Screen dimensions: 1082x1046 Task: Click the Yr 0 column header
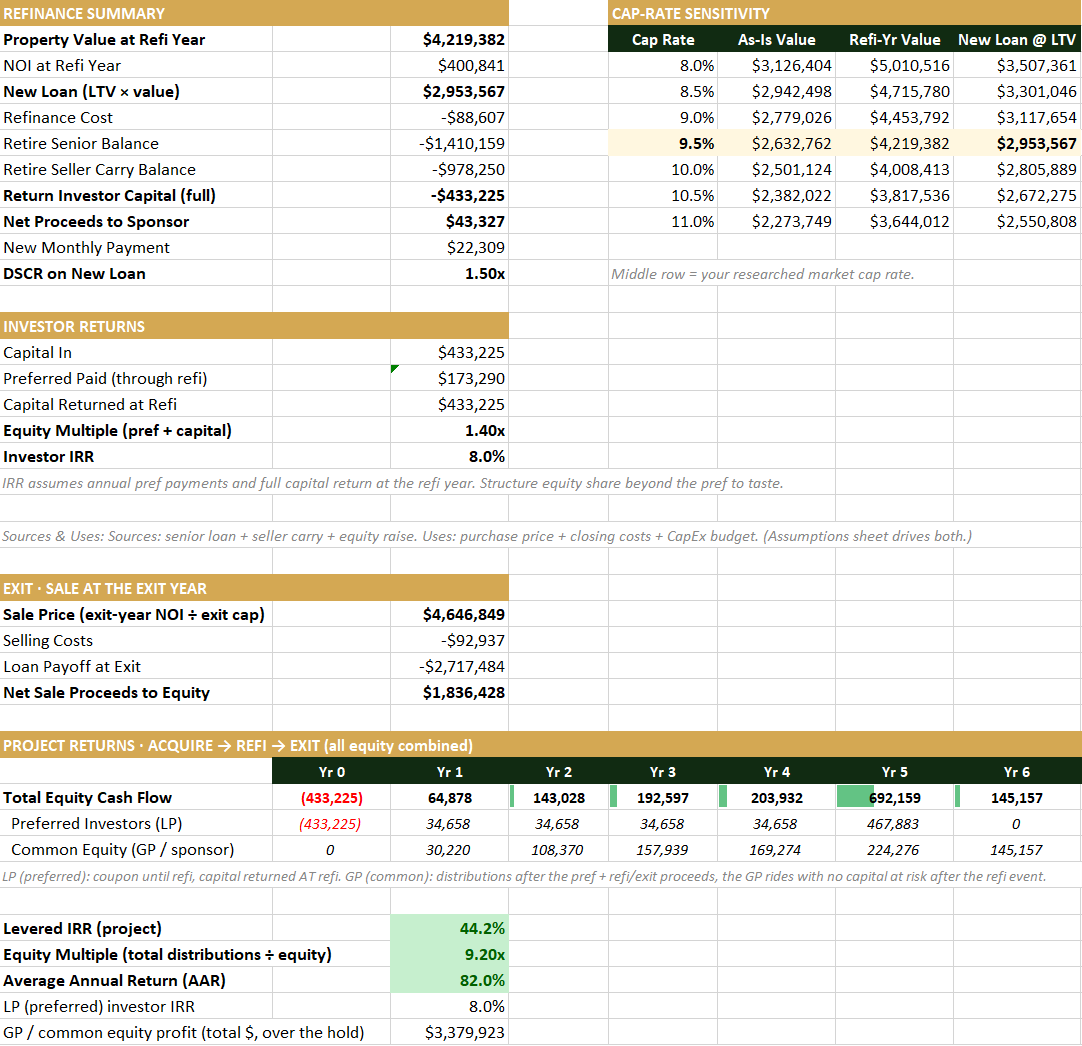pos(331,772)
